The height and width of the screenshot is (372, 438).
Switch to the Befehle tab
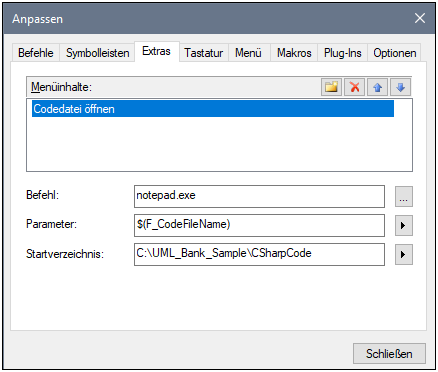[36, 53]
